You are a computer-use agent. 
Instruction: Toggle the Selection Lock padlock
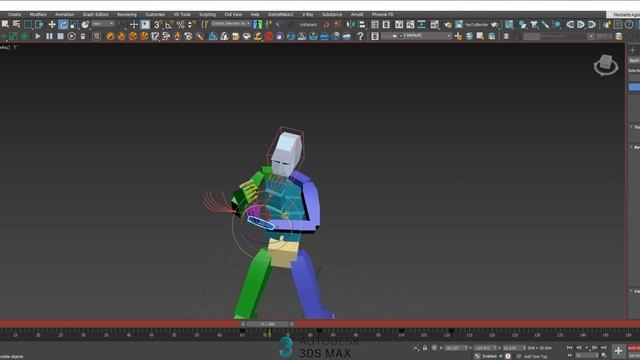pos(425,348)
